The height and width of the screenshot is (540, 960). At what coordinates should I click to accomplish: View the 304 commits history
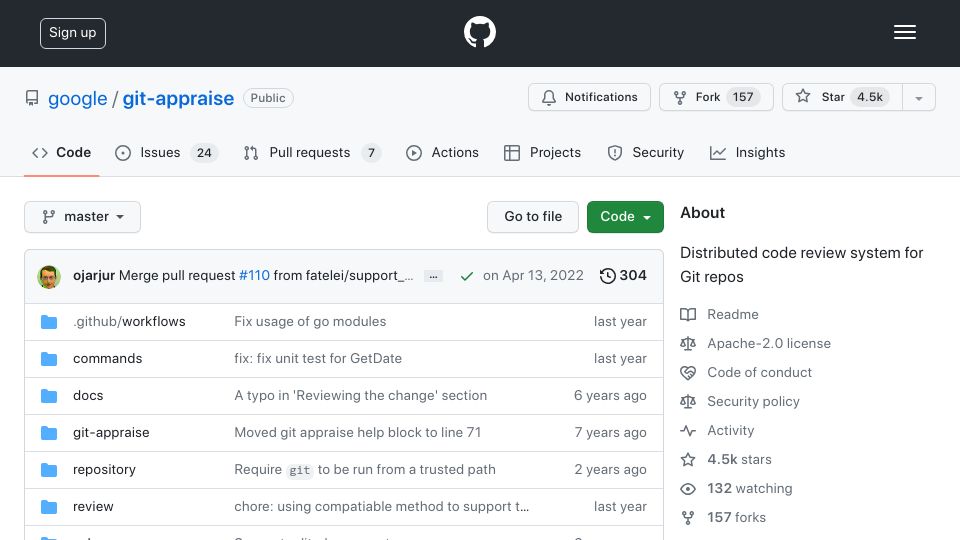[623, 276]
